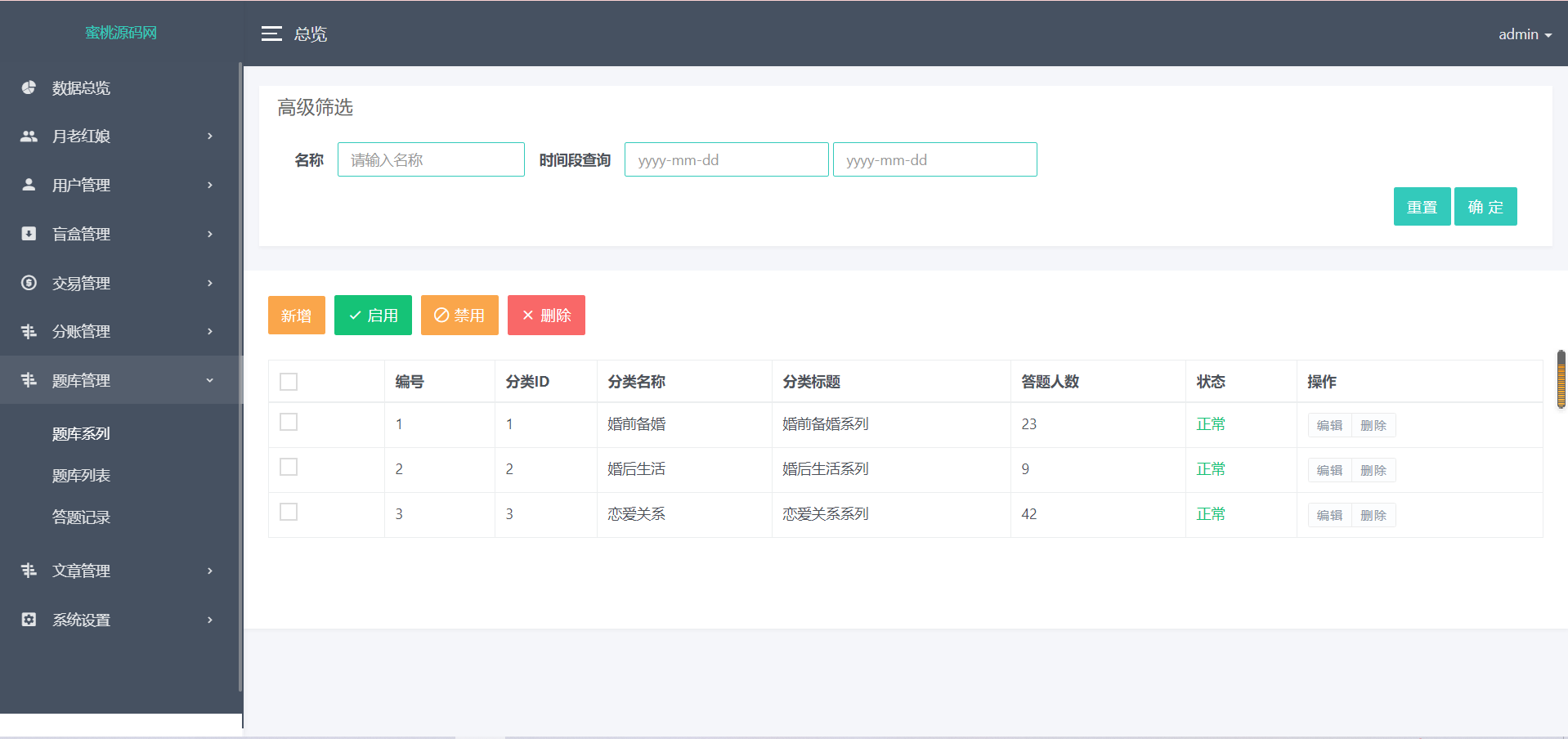Go to 答题记录 submenu item

[x=81, y=517]
